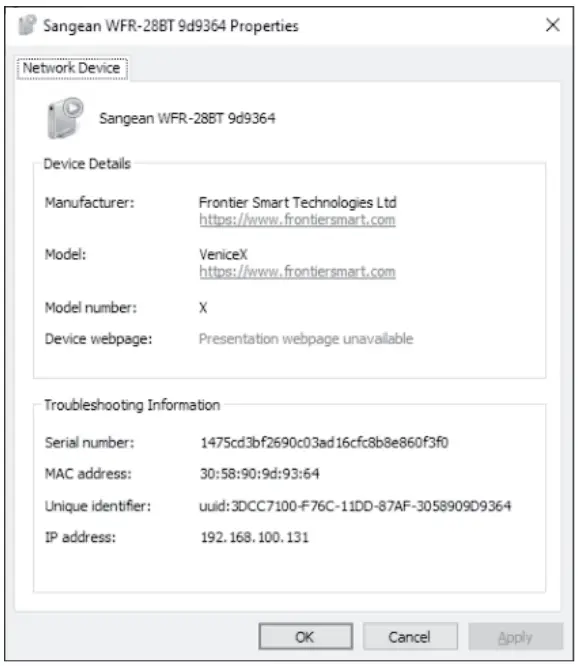Open the model VeniceX frontiersmart.com link

pos(297,272)
